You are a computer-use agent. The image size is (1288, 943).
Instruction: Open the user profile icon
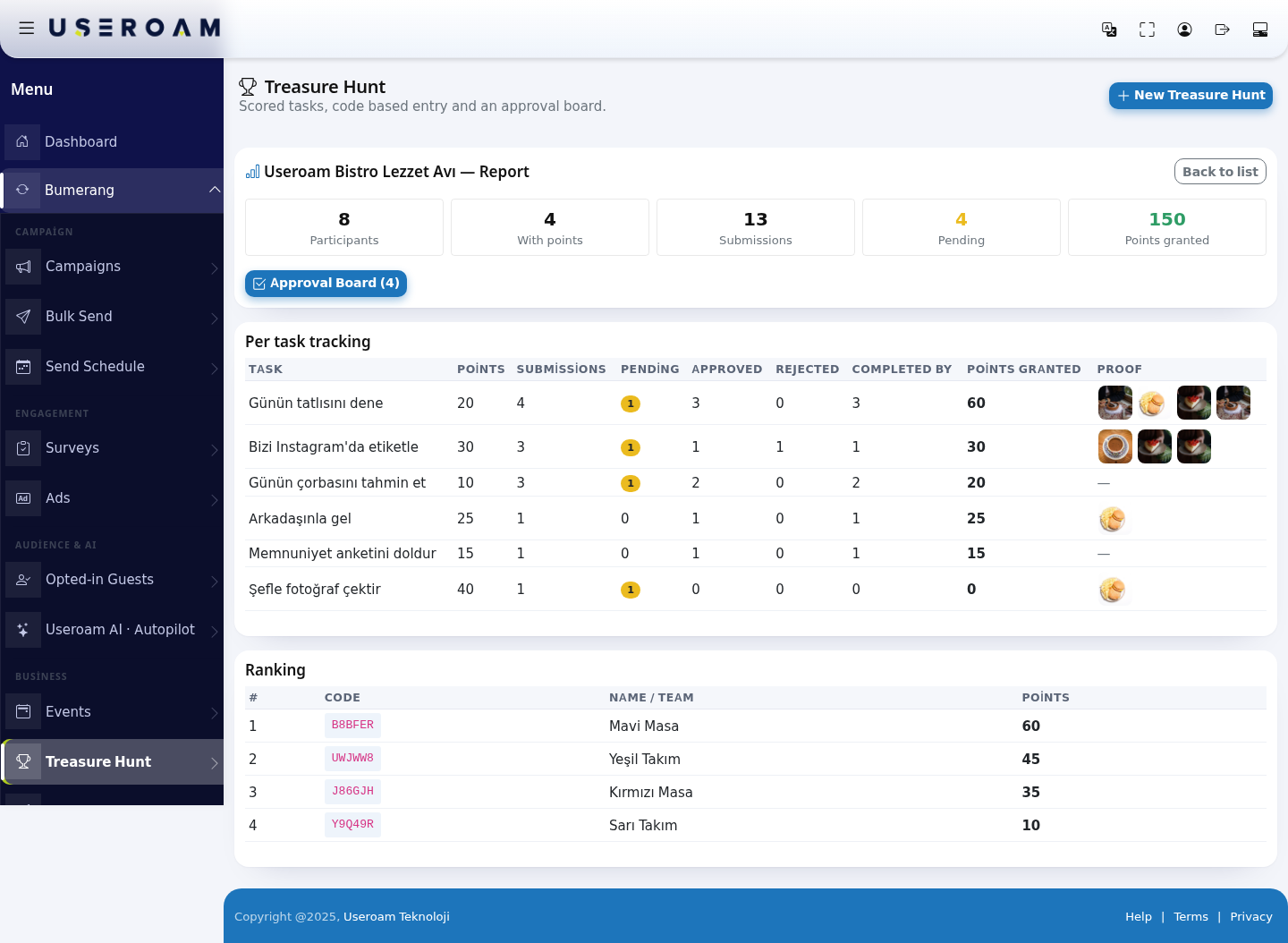point(1184,30)
